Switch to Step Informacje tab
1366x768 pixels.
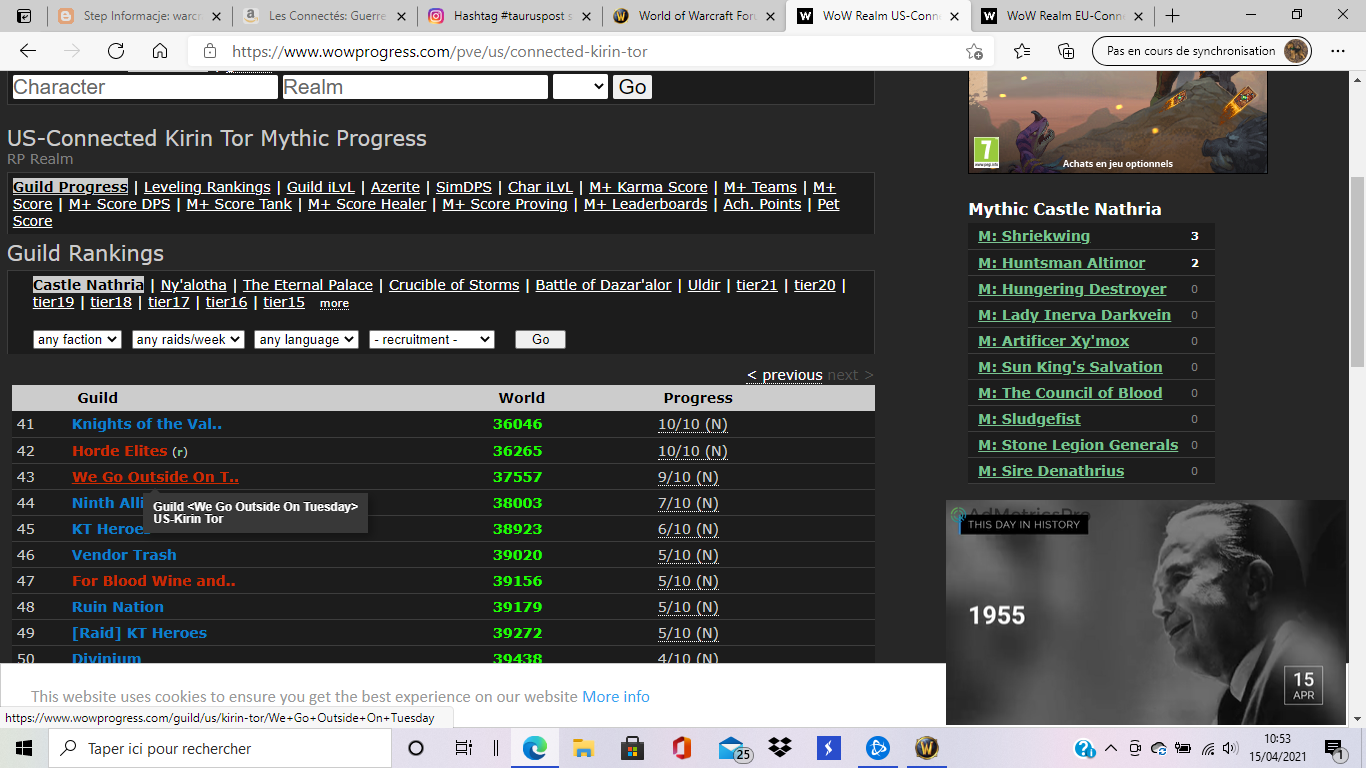tap(140, 15)
